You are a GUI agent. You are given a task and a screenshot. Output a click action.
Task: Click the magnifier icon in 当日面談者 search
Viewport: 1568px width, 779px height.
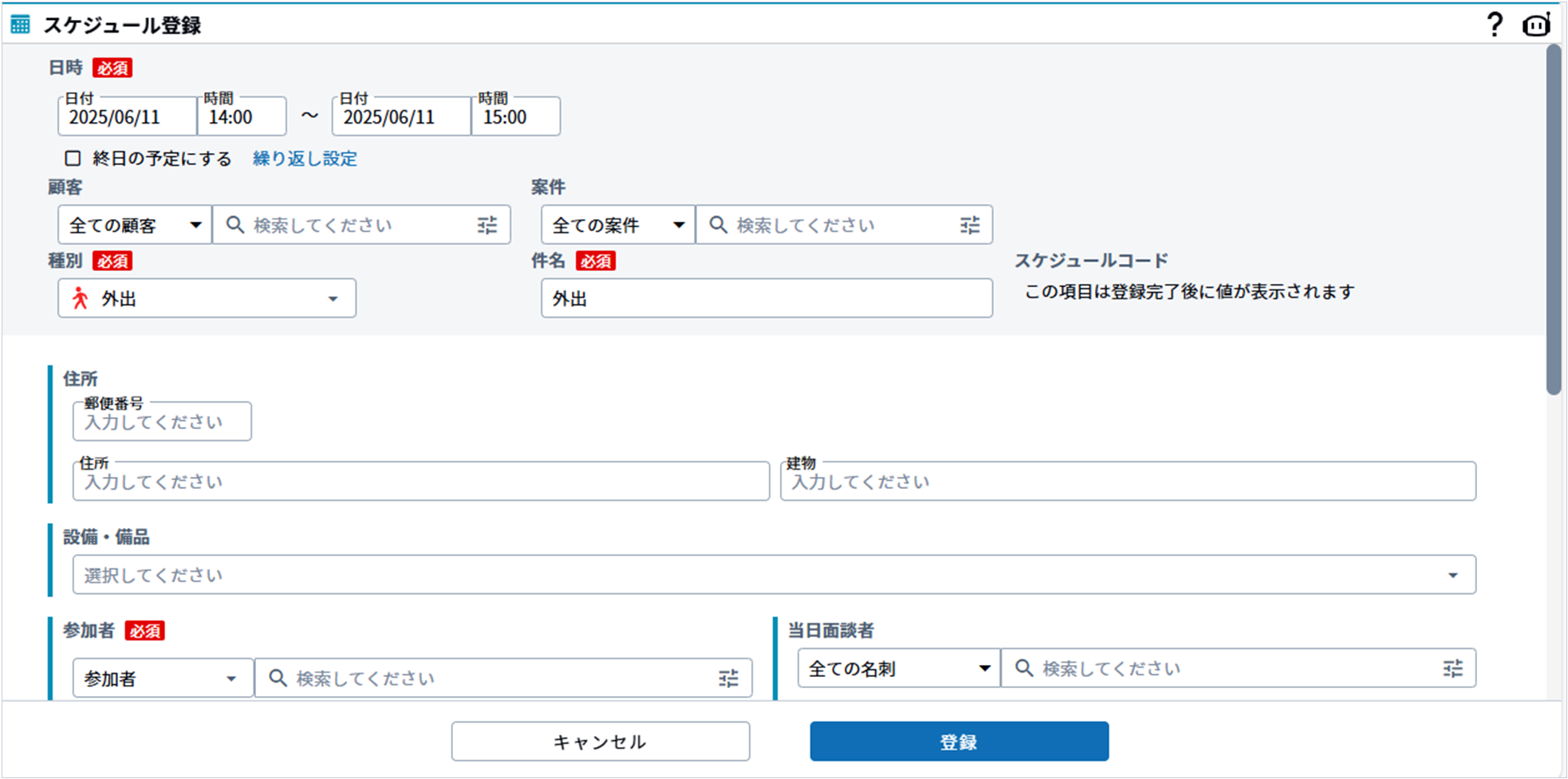pos(1024,668)
